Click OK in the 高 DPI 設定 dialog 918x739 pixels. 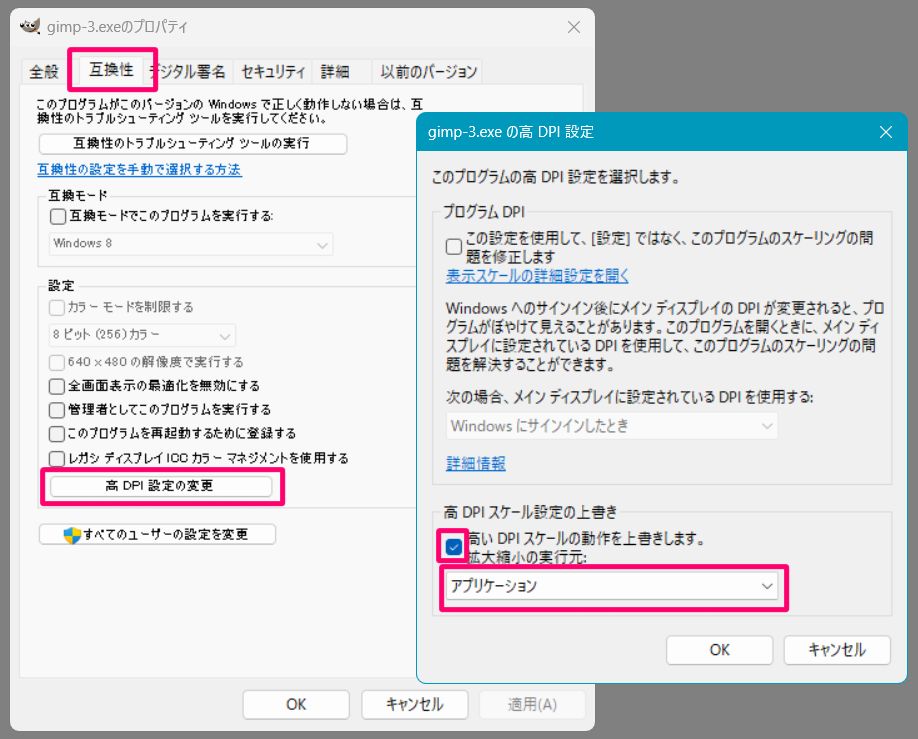click(x=720, y=650)
